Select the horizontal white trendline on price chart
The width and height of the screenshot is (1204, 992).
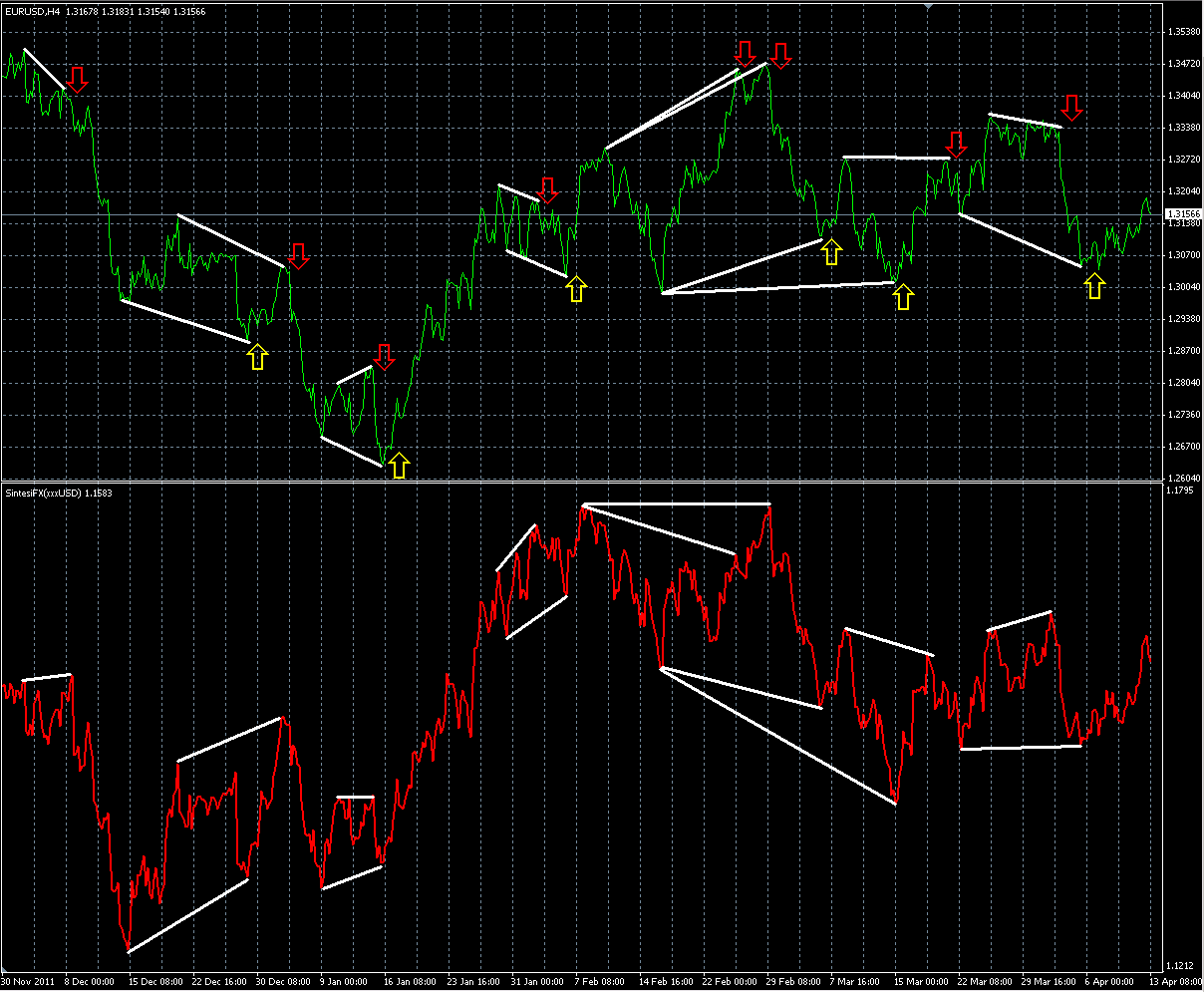(x=897, y=158)
